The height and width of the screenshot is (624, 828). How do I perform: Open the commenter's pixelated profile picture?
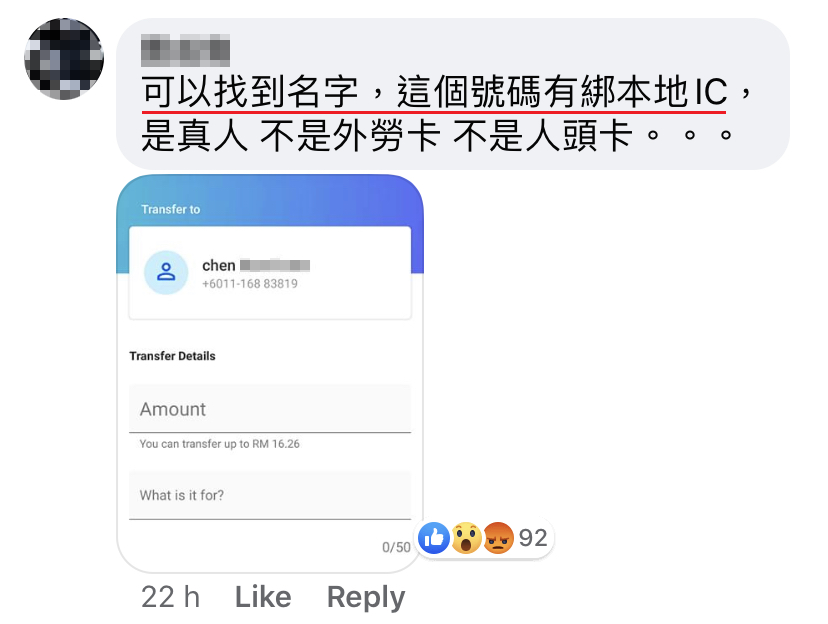(x=64, y=59)
